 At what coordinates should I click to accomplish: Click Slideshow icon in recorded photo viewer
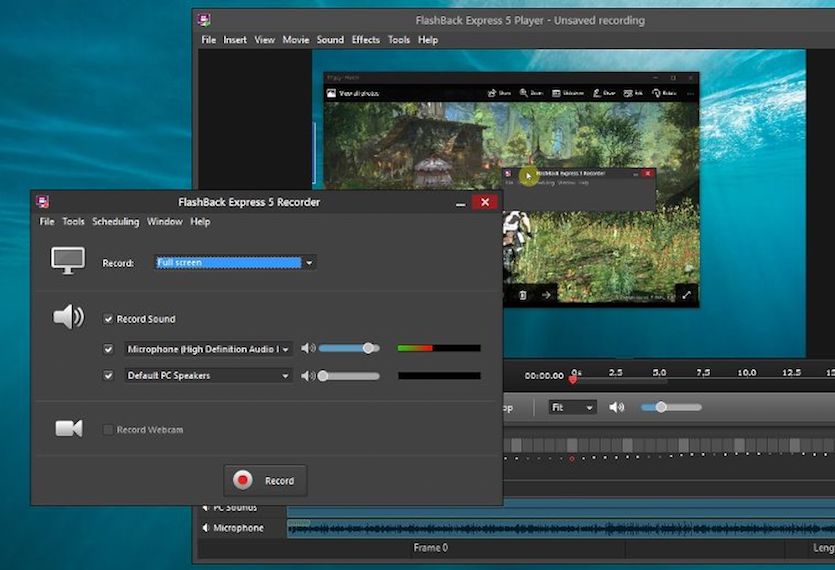point(556,93)
